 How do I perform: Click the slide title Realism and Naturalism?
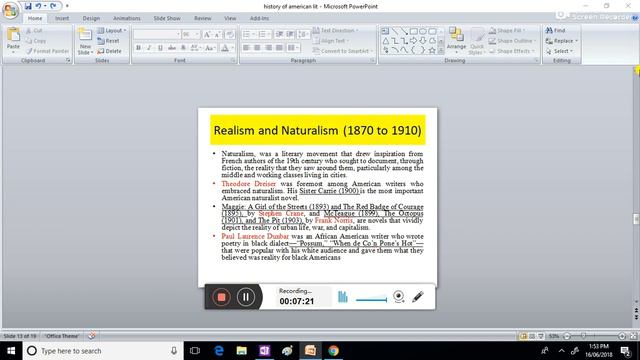[318, 130]
